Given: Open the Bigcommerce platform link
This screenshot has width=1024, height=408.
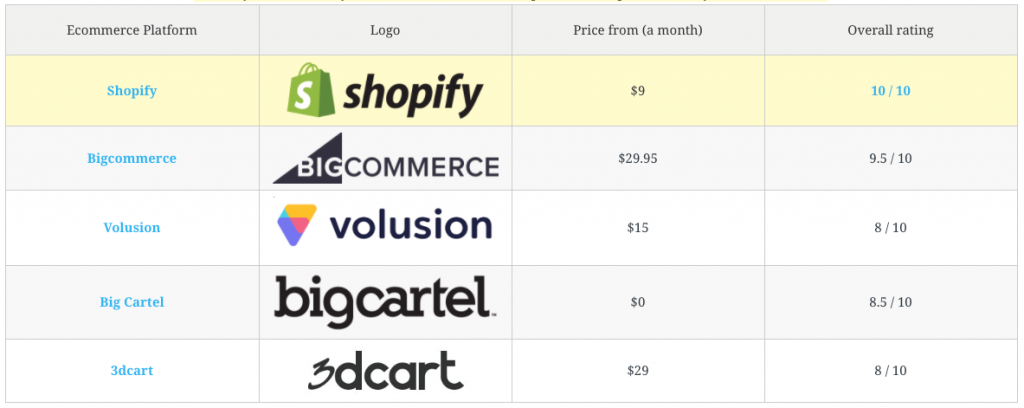Looking at the screenshot, I should pos(132,158).
